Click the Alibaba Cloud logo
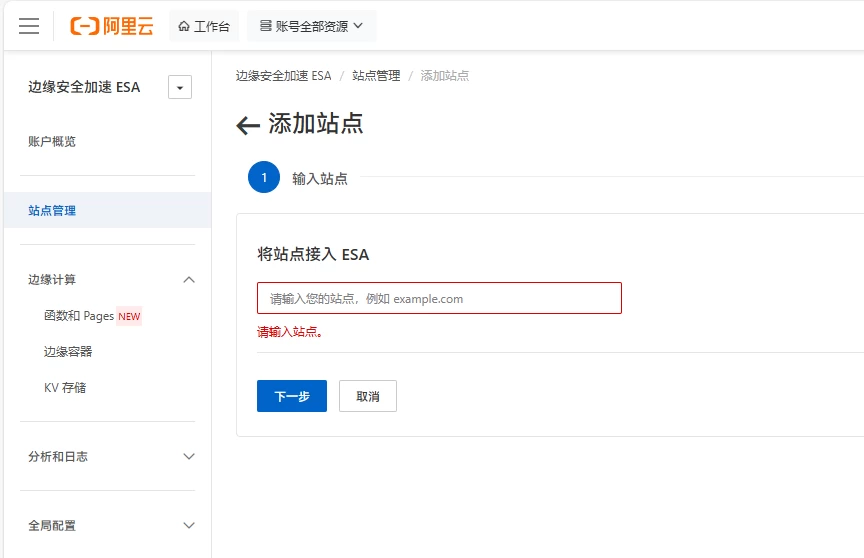This screenshot has height=558, width=864. click(x=111, y=26)
